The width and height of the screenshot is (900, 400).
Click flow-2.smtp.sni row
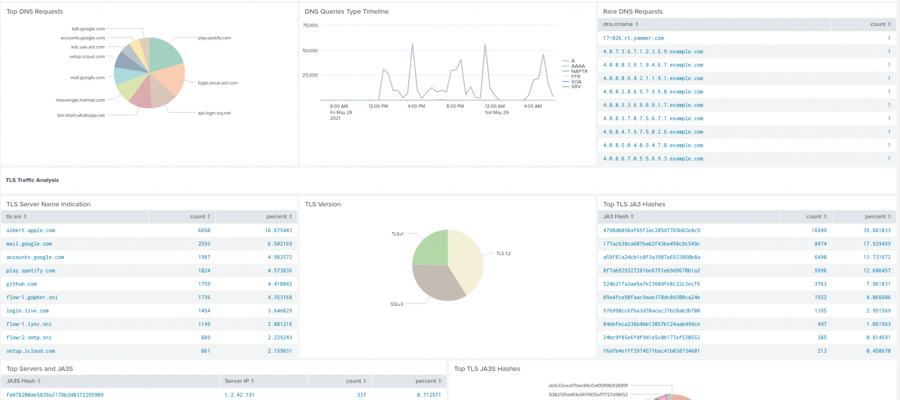(x=149, y=337)
